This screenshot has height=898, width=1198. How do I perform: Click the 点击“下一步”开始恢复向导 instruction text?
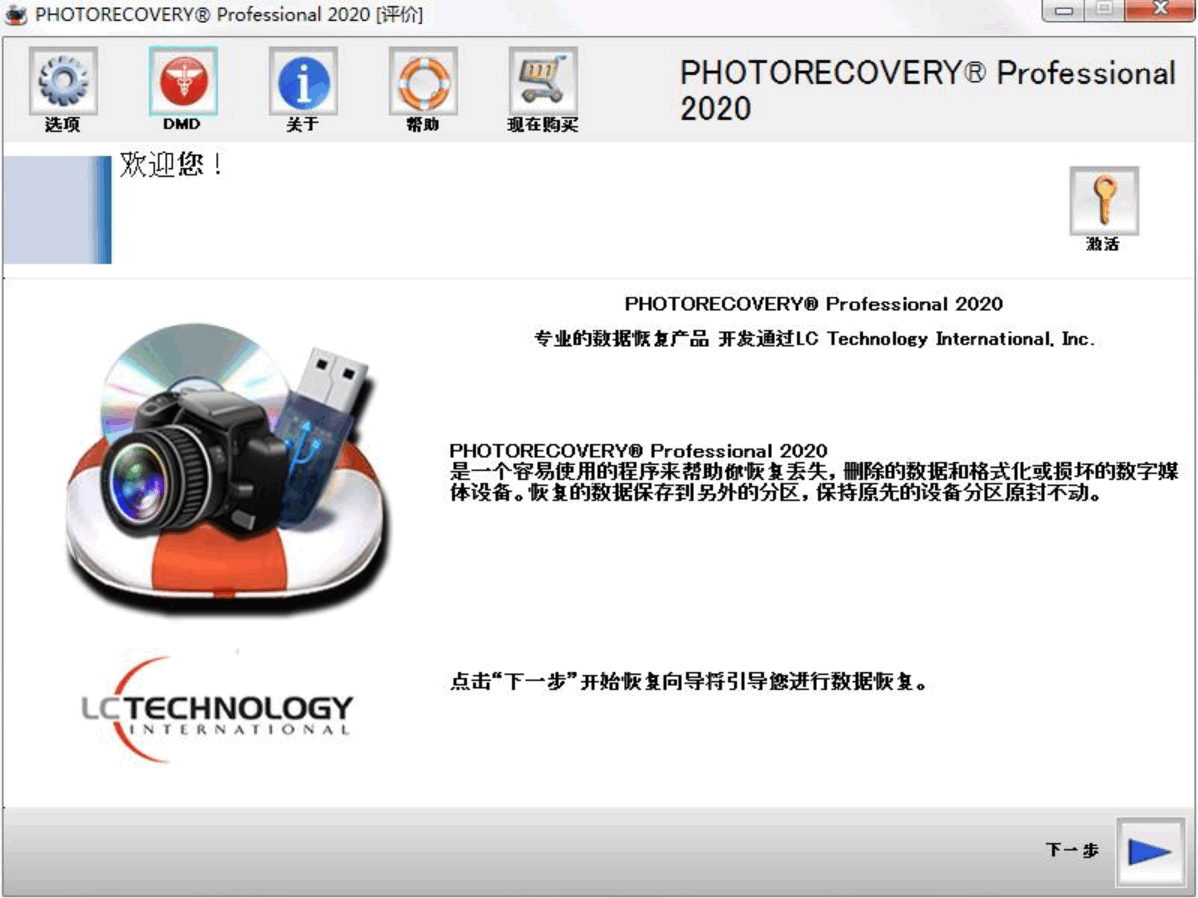click(688, 681)
